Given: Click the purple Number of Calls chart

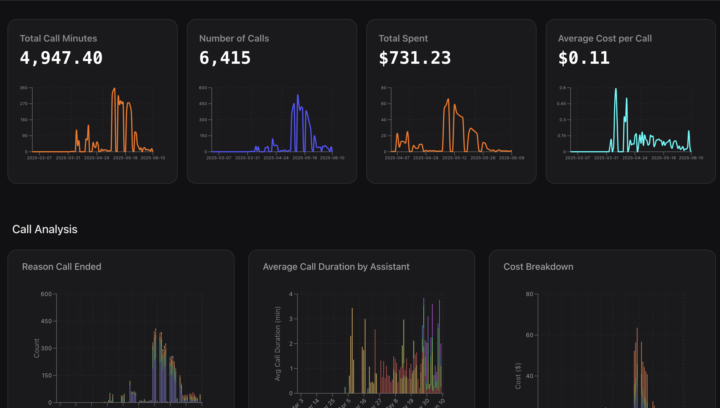Looking at the screenshot, I should [277, 122].
